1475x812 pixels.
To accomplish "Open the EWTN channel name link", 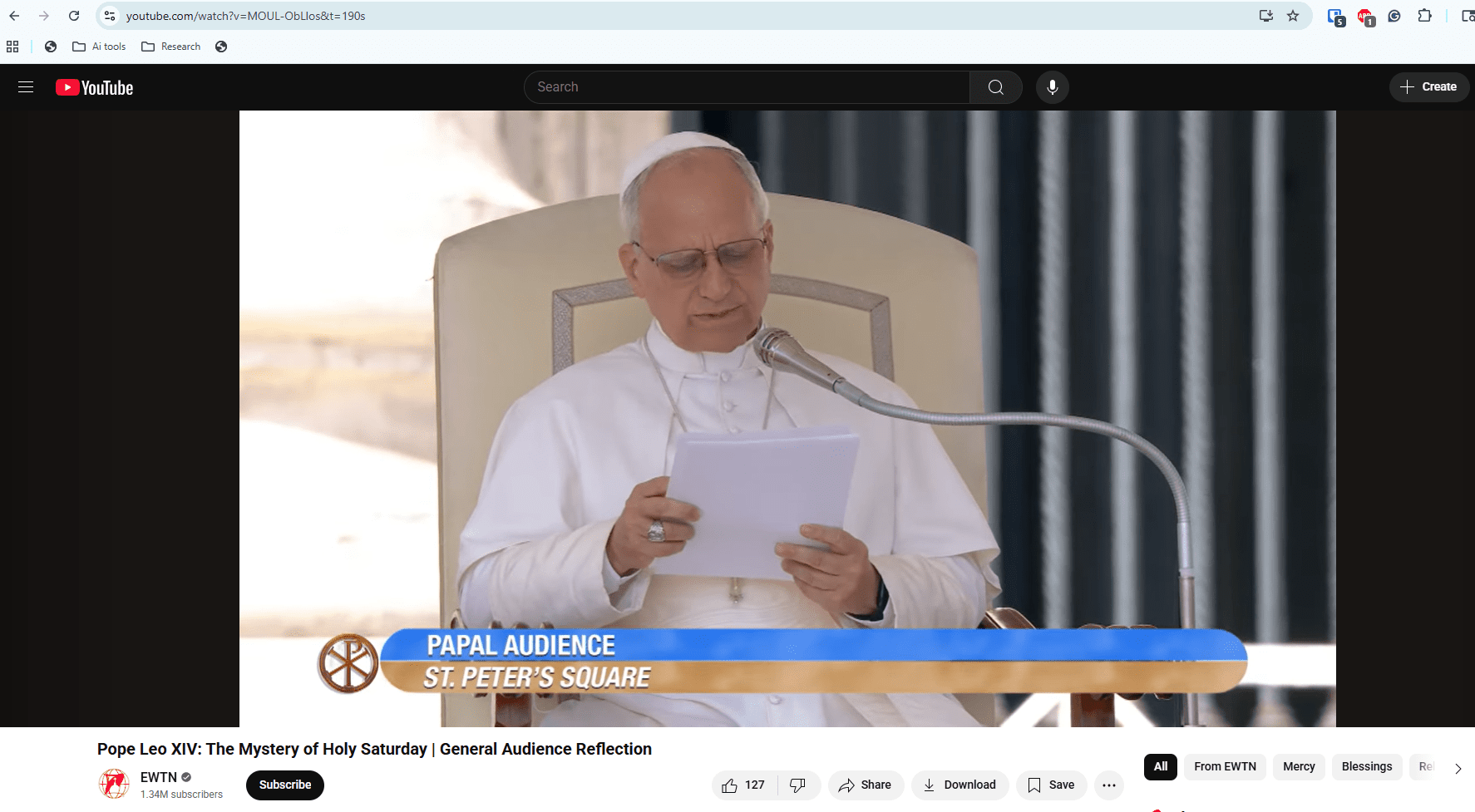I will click(158, 777).
